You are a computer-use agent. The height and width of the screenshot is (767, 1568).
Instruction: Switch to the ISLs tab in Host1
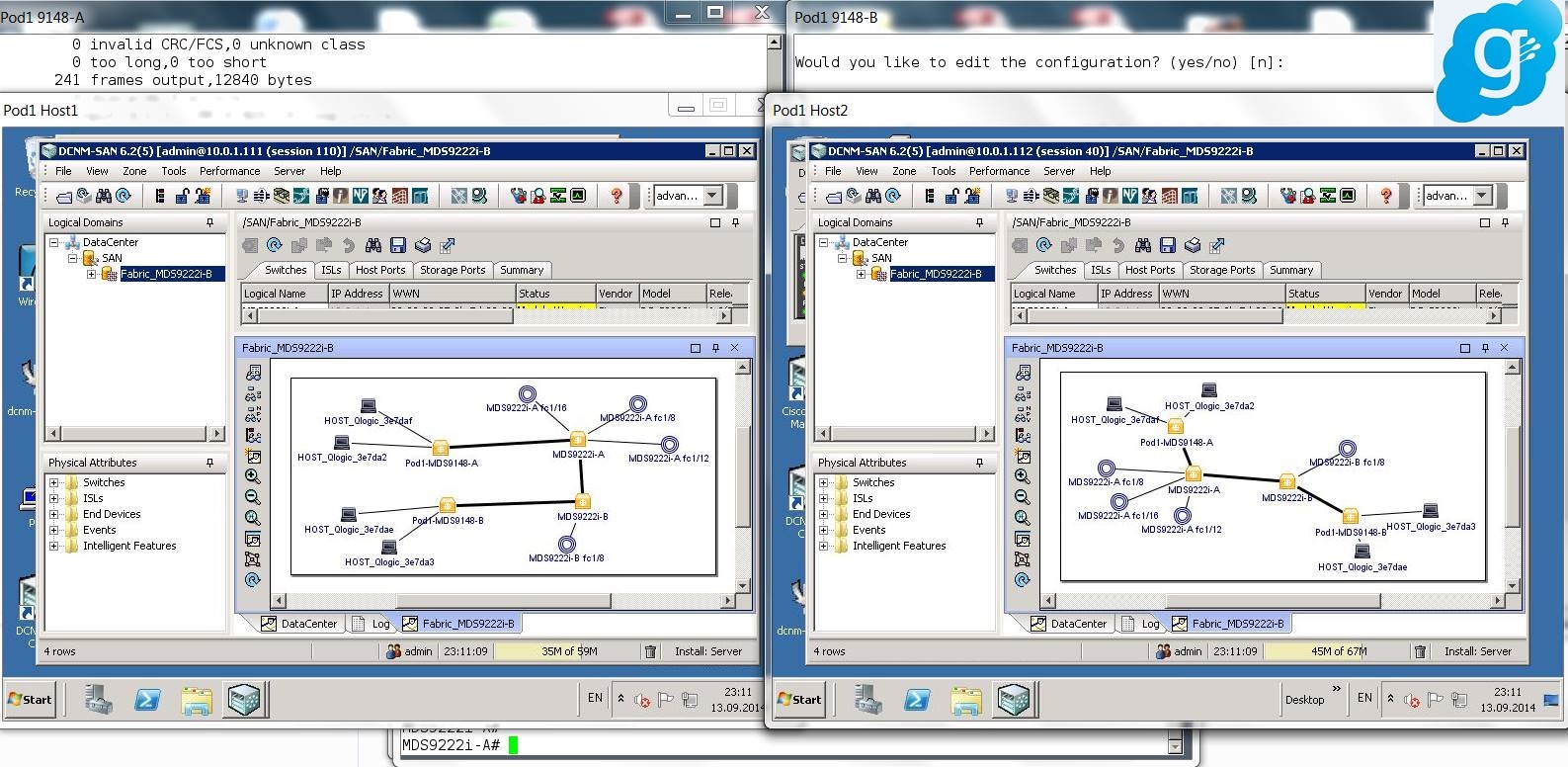331,270
